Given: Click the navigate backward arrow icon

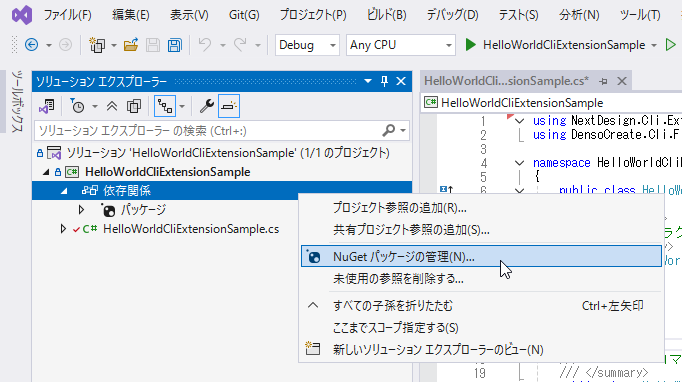Looking at the screenshot, I should tap(31, 45).
